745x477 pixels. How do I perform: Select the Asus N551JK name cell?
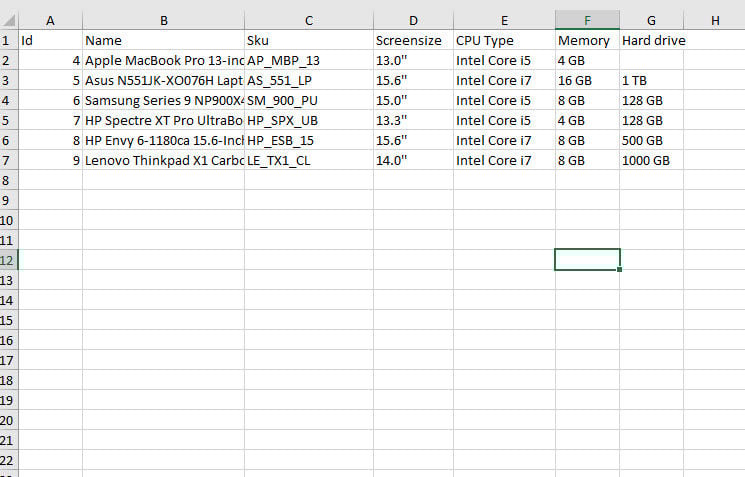tap(163, 80)
